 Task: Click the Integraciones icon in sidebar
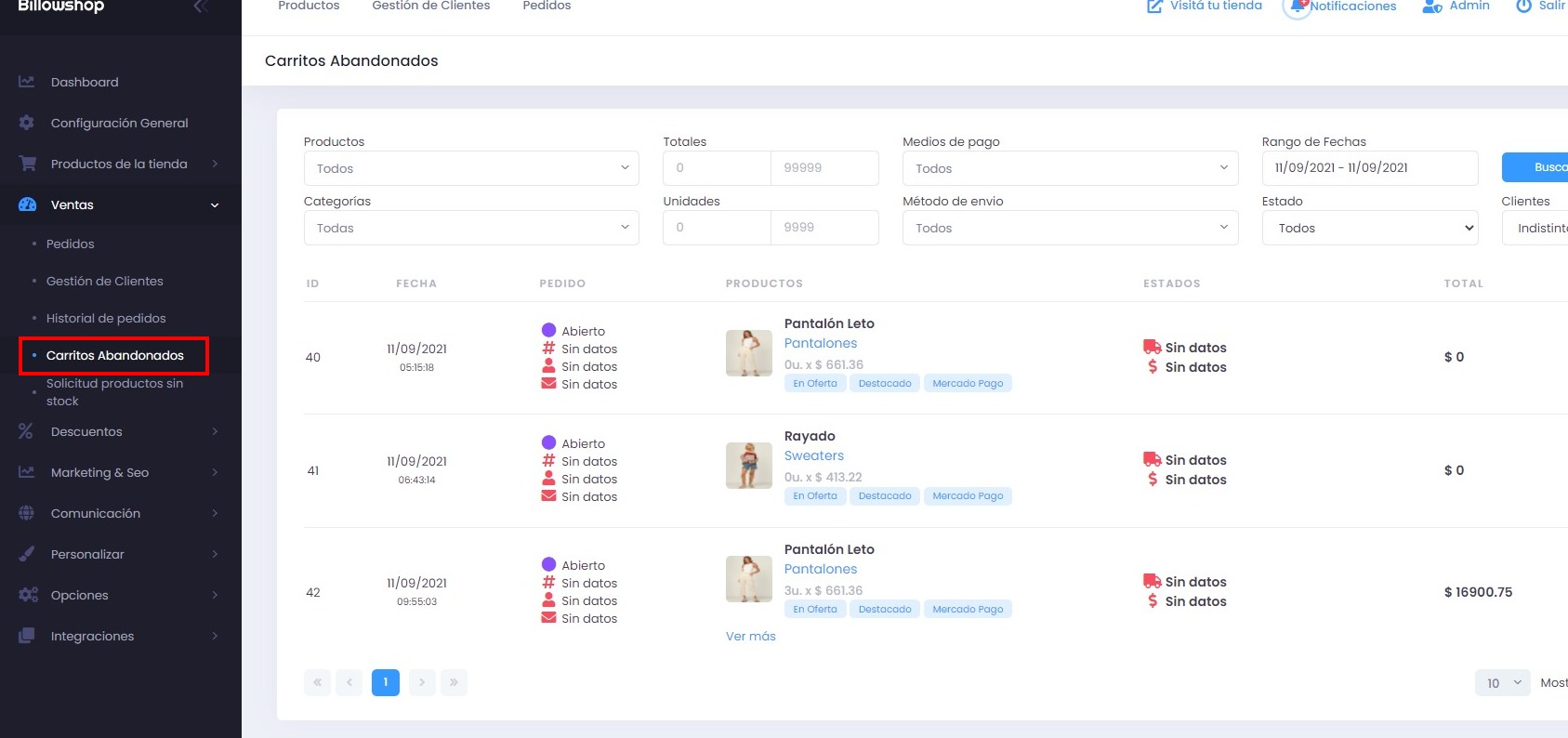click(x=27, y=636)
